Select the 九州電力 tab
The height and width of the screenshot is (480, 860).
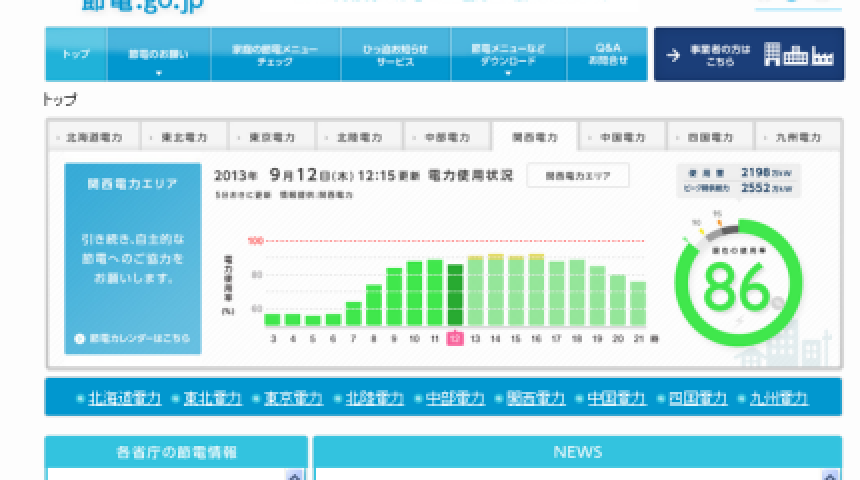click(x=794, y=137)
